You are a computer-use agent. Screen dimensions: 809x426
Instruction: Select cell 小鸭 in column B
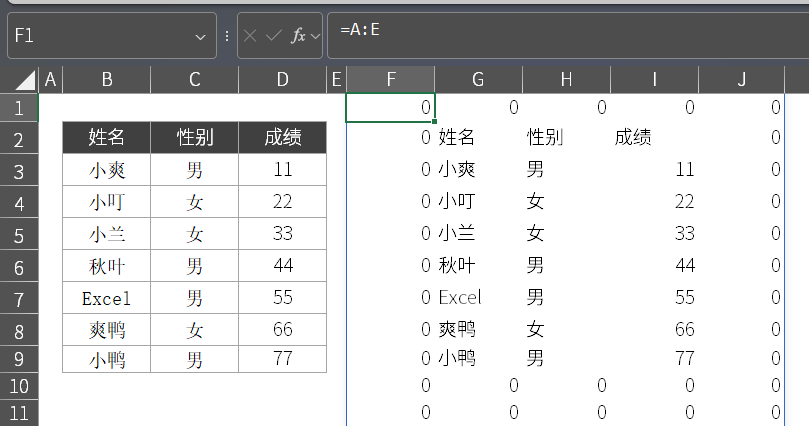pyautogui.click(x=107, y=359)
